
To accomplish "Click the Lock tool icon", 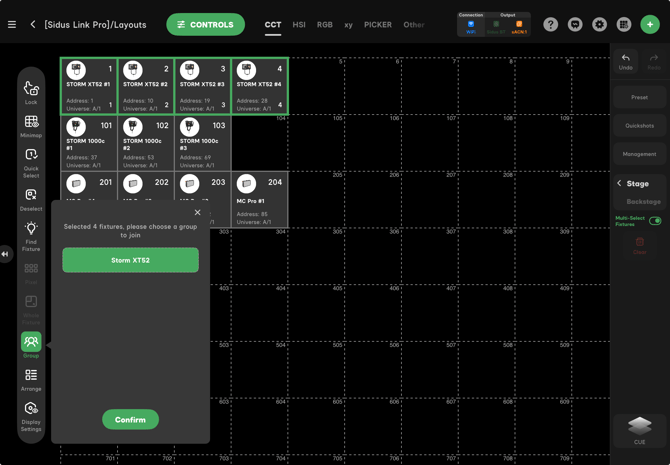I will coord(31,91).
